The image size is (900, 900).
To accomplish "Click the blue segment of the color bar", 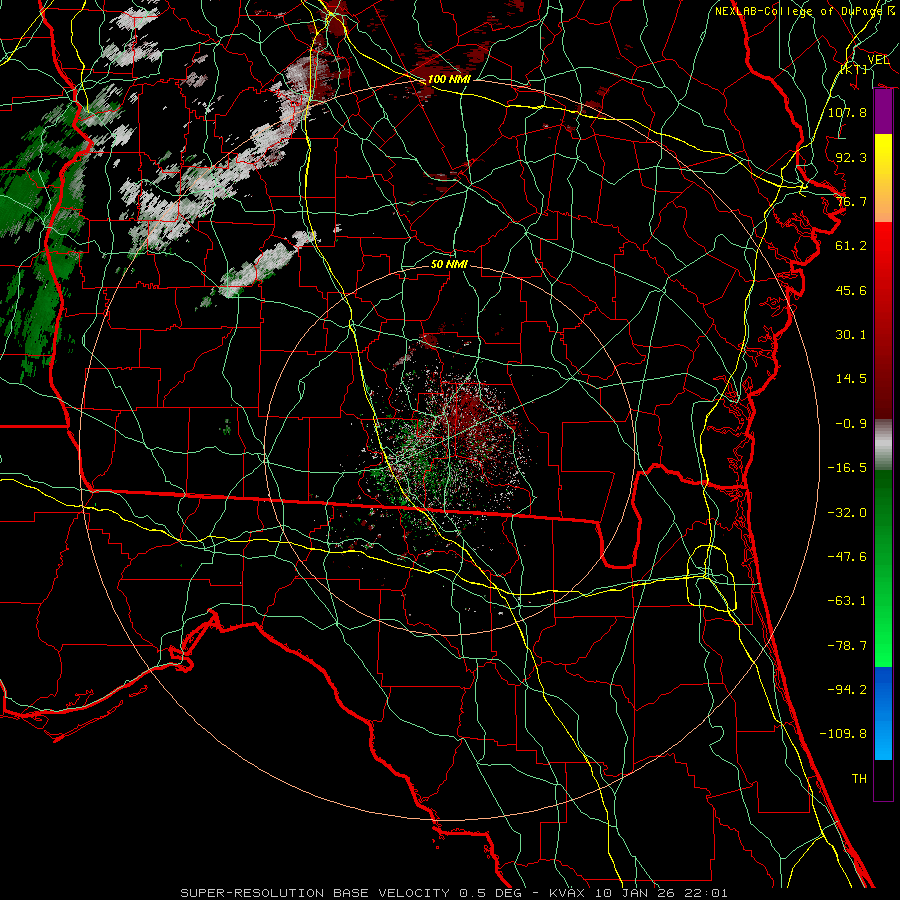I will click(883, 713).
